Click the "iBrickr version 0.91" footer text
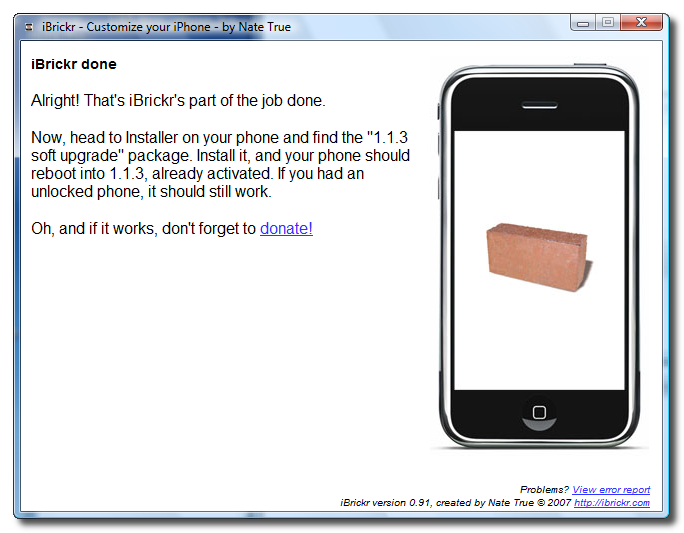Screen dimensions: 684x533 pyautogui.click(x=386, y=503)
